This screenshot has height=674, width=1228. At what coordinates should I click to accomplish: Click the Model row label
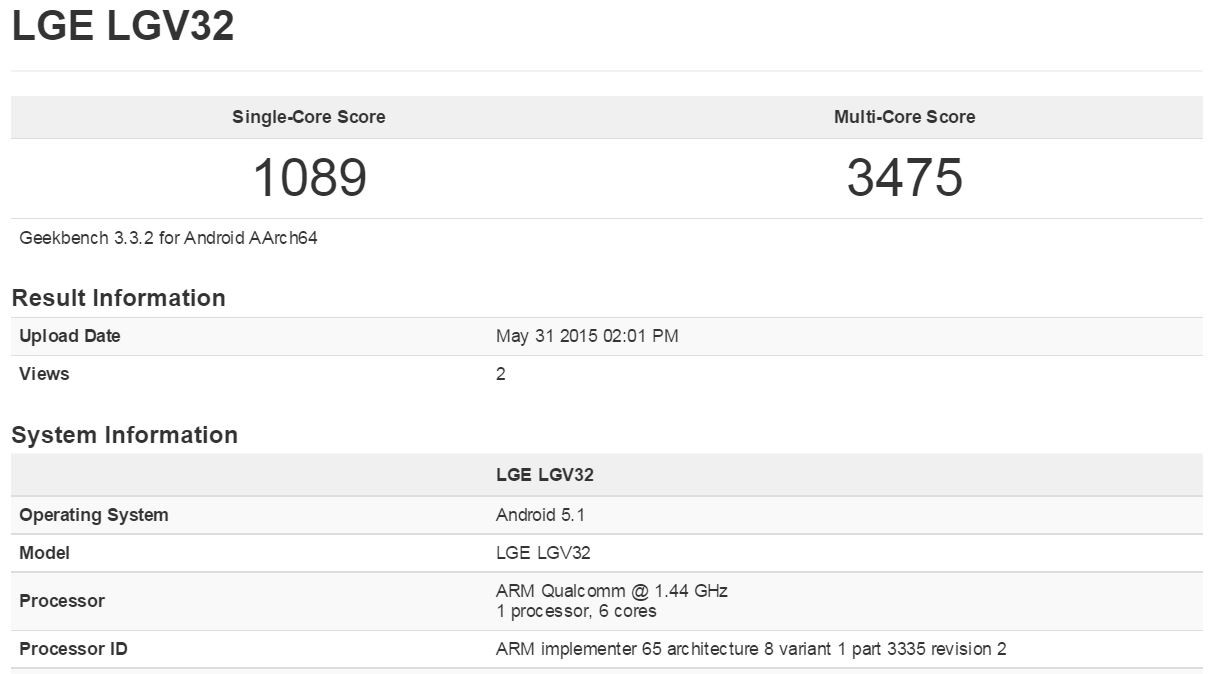(44, 553)
